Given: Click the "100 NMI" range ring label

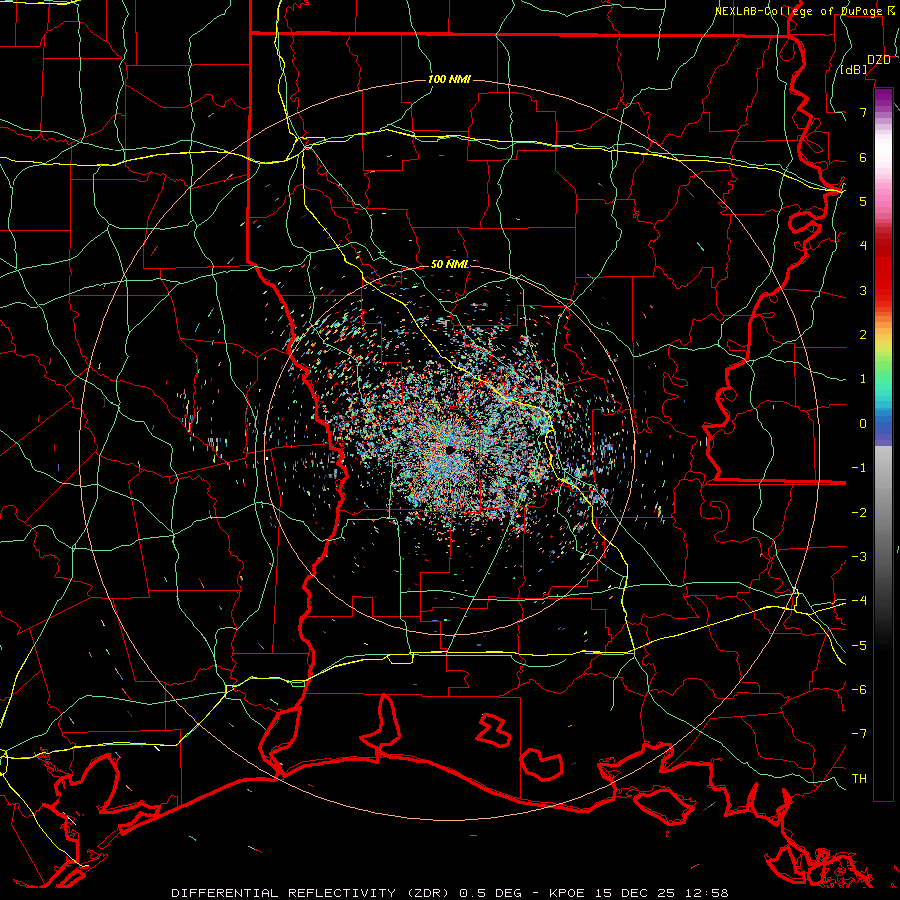Looking at the screenshot, I should [449, 79].
